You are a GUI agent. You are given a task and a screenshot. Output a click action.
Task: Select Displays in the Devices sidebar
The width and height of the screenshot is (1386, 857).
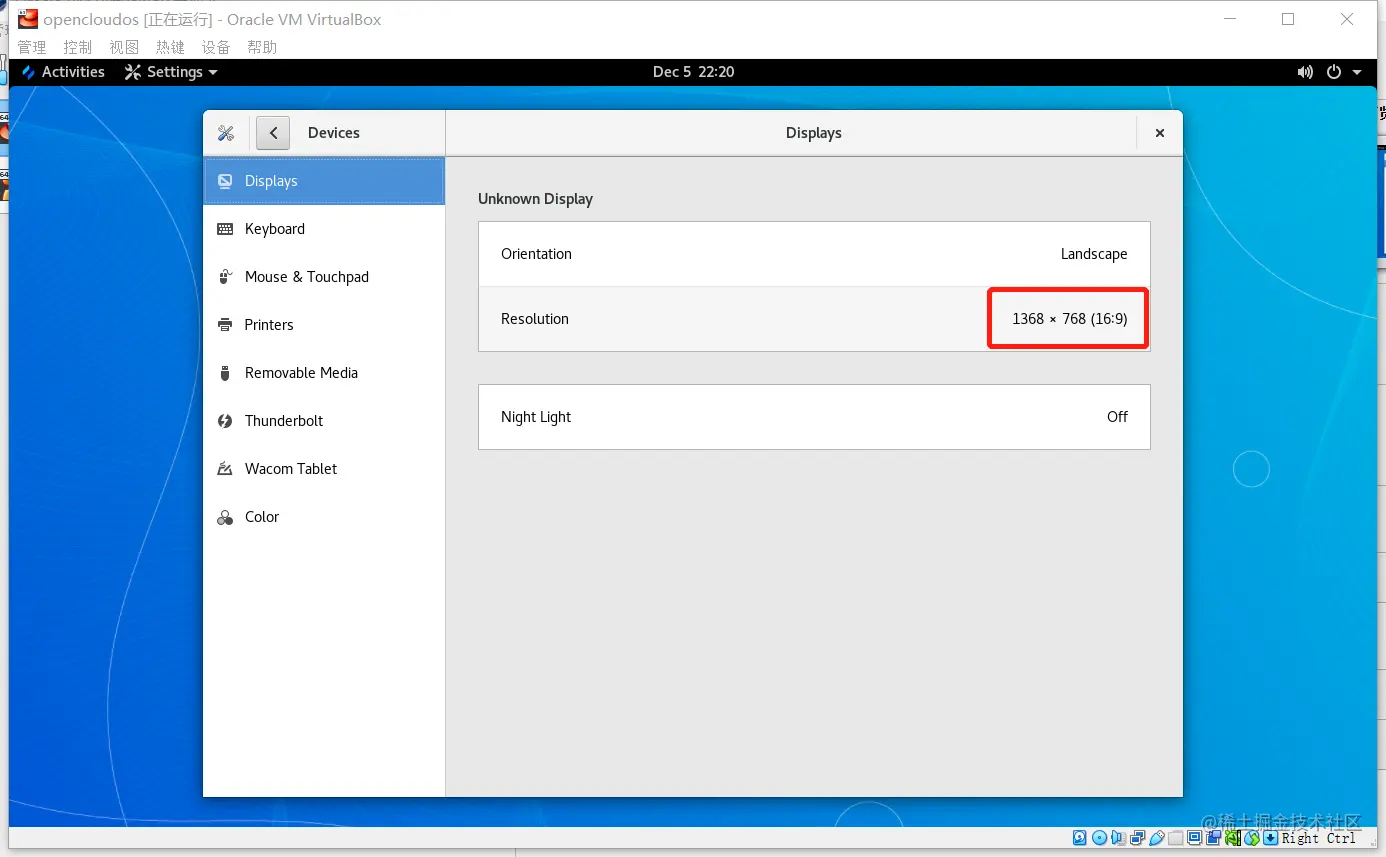[324, 181]
